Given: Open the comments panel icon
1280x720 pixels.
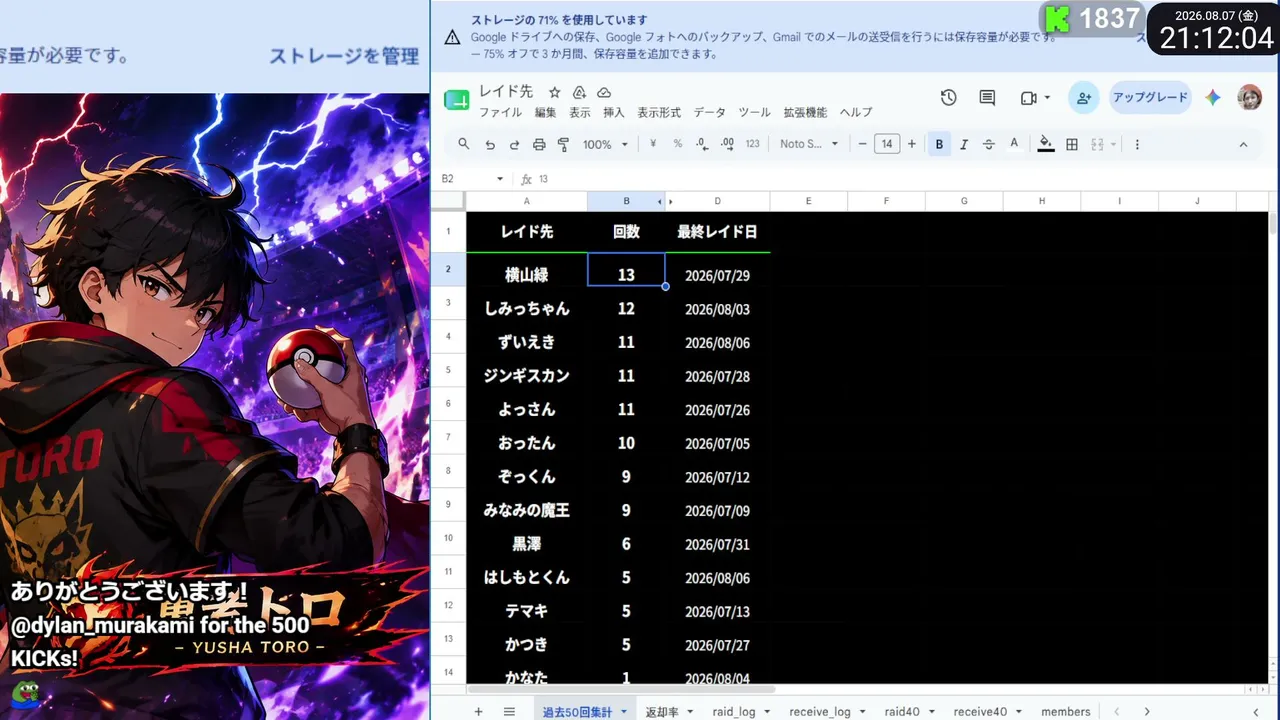Looking at the screenshot, I should click(987, 98).
